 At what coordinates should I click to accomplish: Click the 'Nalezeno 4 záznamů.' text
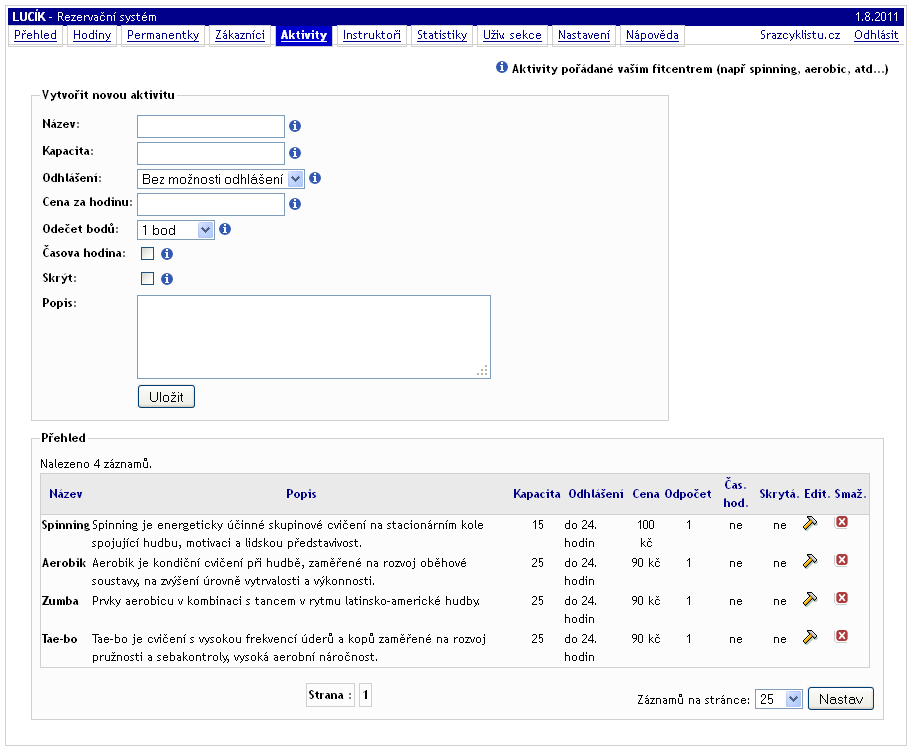pyautogui.click(x=96, y=464)
